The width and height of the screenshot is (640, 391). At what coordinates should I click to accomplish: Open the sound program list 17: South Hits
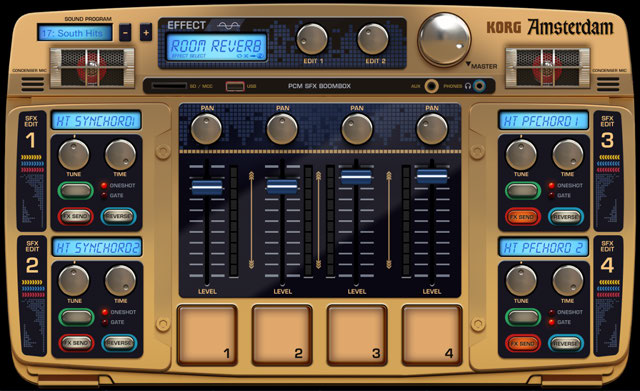coord(75,33)
